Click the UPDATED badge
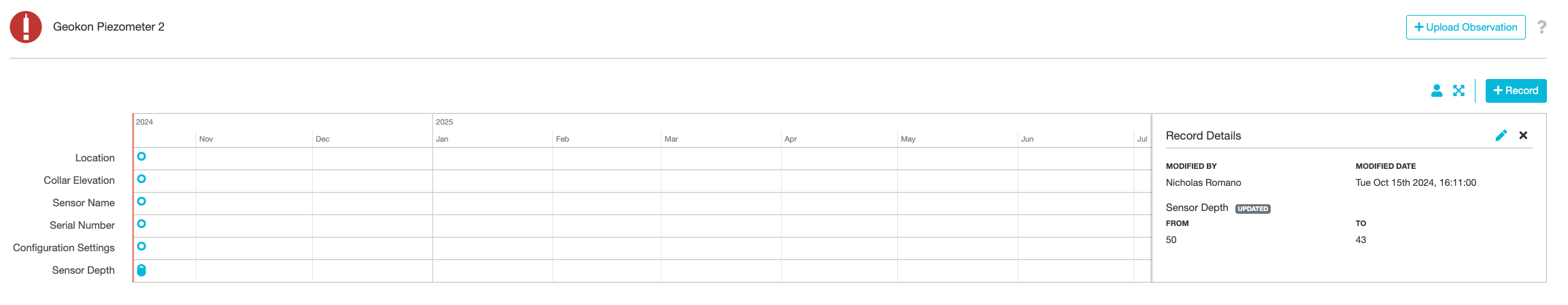The height and width of the screenshot is (305, 1568). pyautogui.click(x=1253, y=209)
